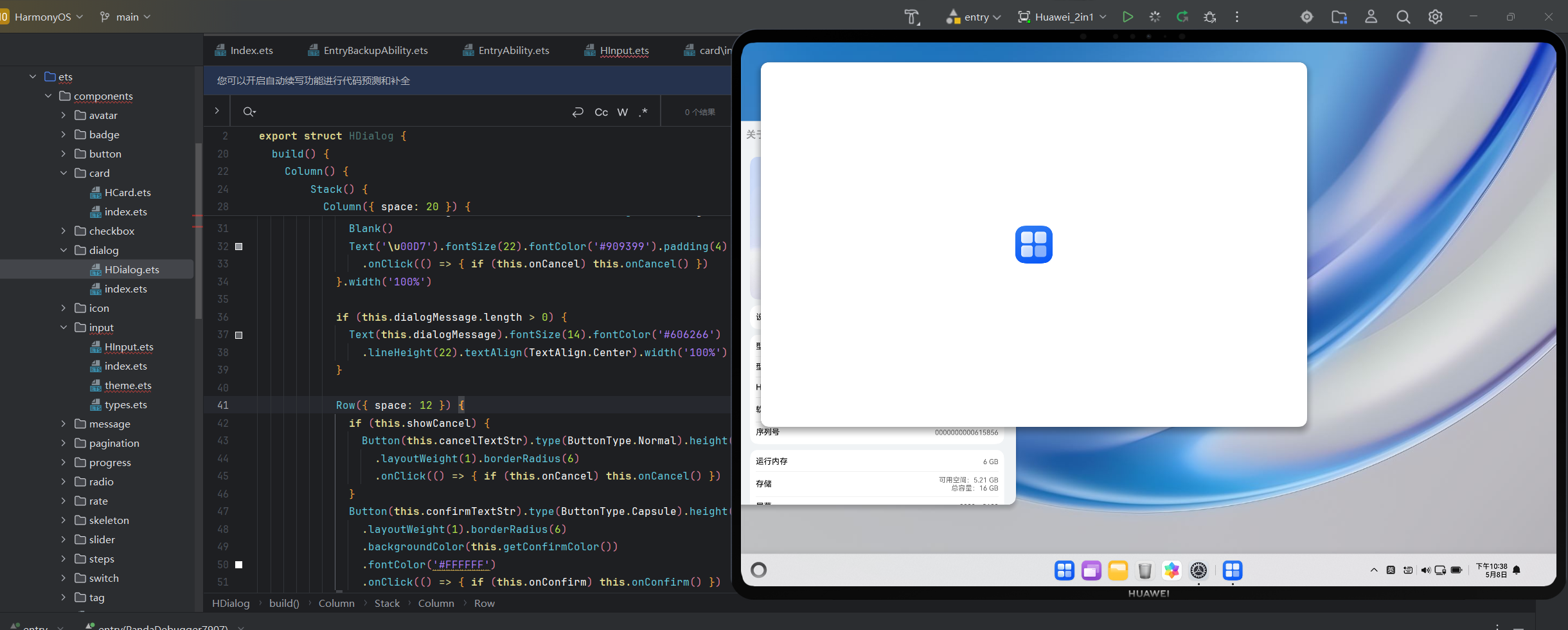Click the spinner icon beside the Run button
This screenshot has width=1568, height=630.
tap(1155, 17)
